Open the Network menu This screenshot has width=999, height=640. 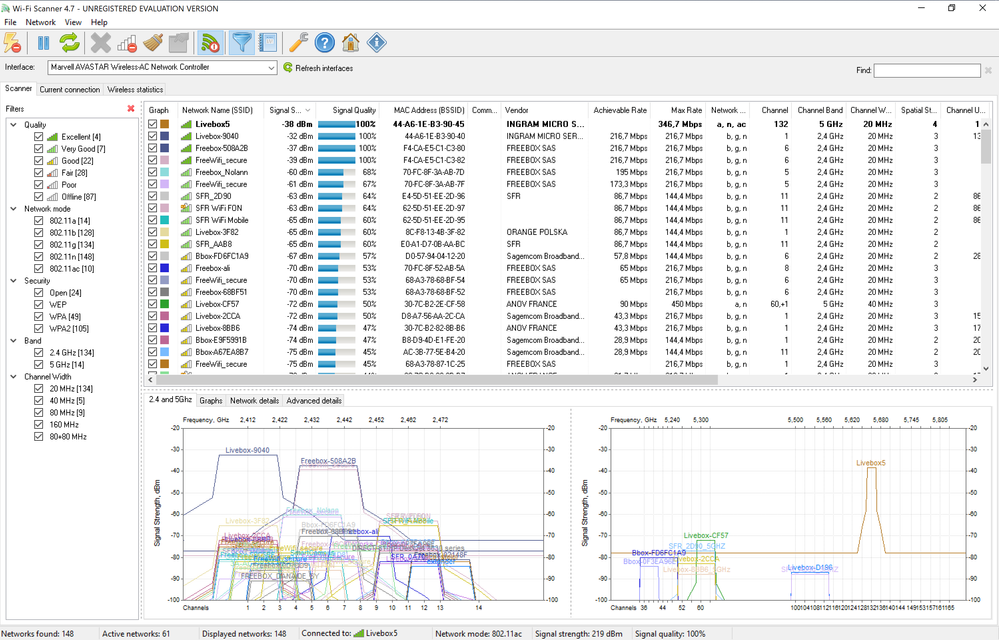pos(40,22)
